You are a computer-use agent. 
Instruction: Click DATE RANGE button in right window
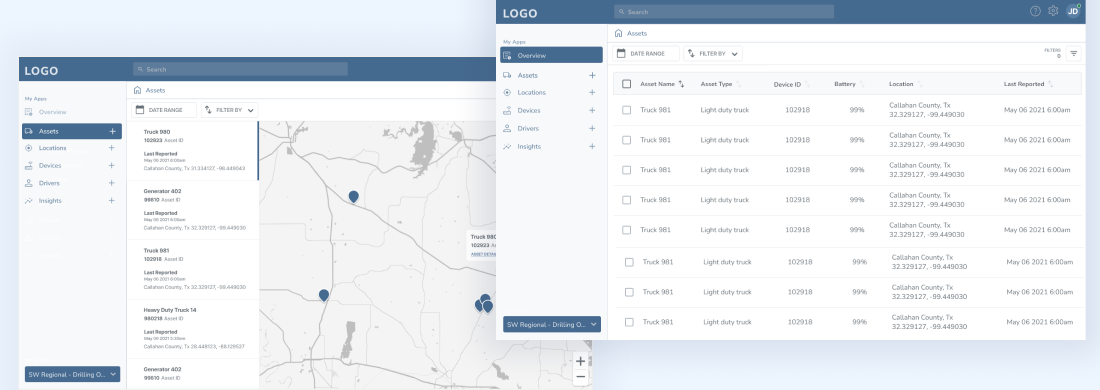point(646,53)
